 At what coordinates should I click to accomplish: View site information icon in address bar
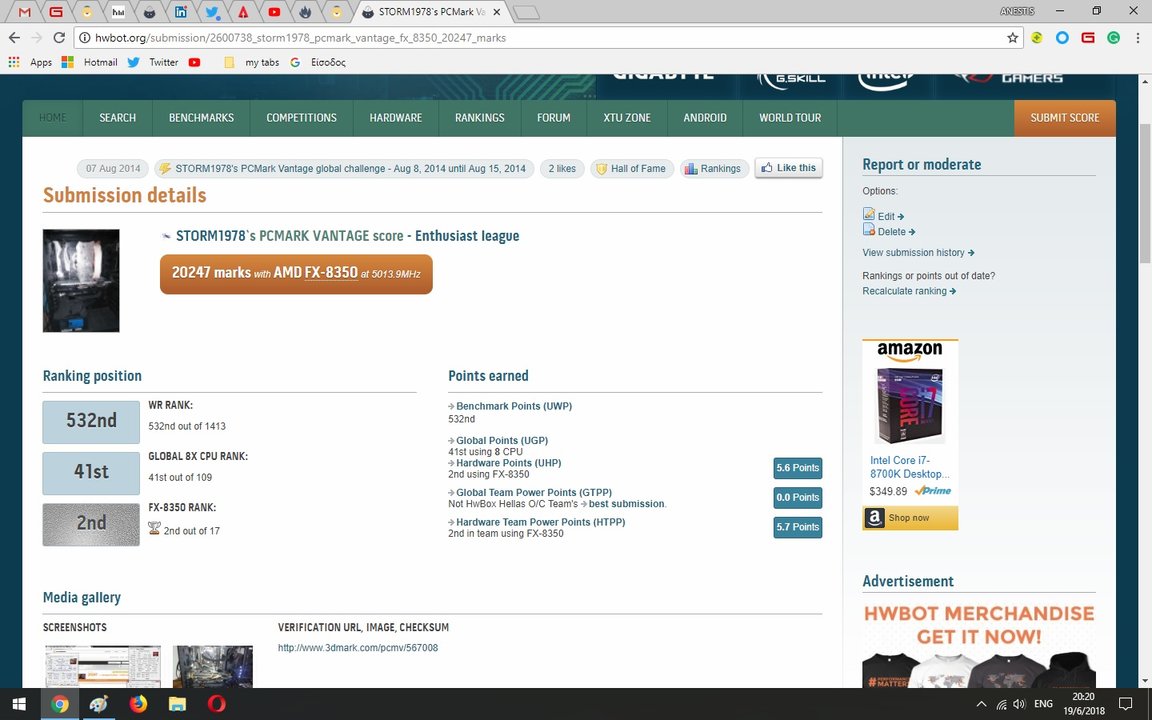point(85,37)
